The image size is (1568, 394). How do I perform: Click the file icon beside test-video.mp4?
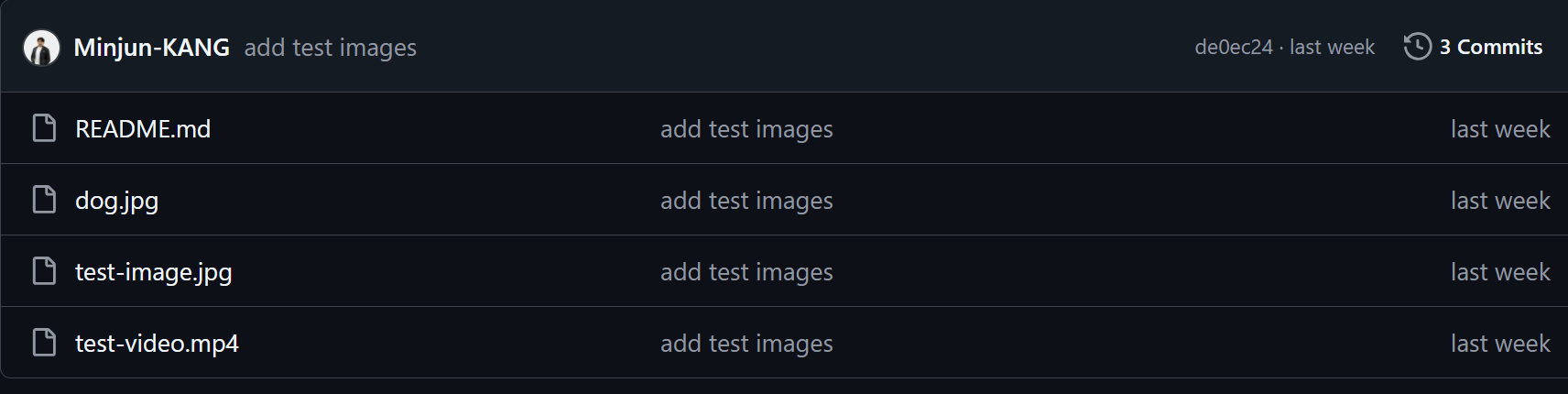click(44, 343)
